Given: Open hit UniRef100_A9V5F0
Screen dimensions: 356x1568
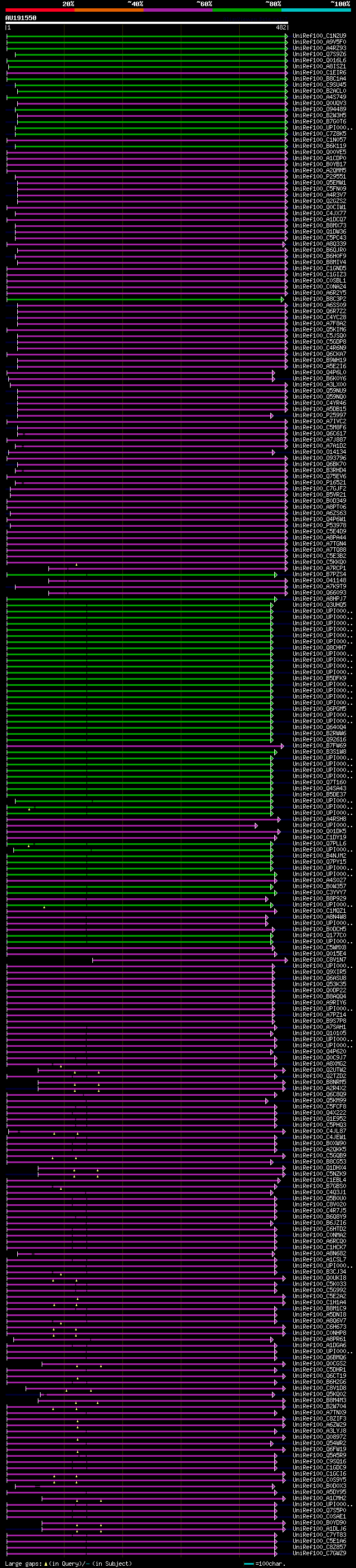Looking at the screenshot, I should tap(319, 42).
